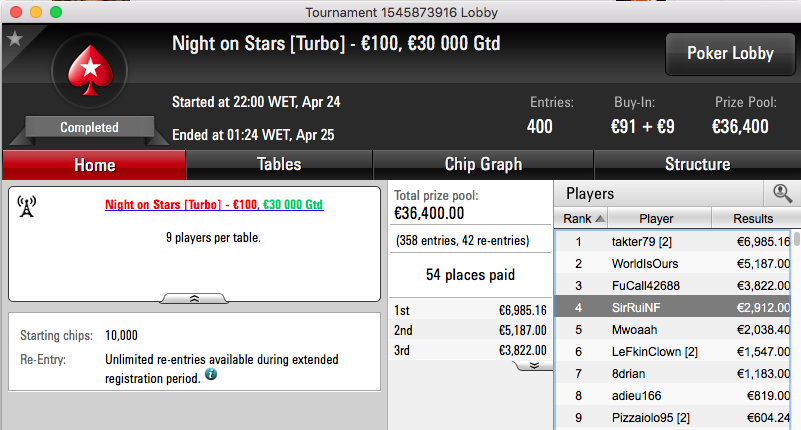The width and height of the screenshot is (801, 430).
Task: Collapse the tournament description panel
Action: click(x=194, y=299)
